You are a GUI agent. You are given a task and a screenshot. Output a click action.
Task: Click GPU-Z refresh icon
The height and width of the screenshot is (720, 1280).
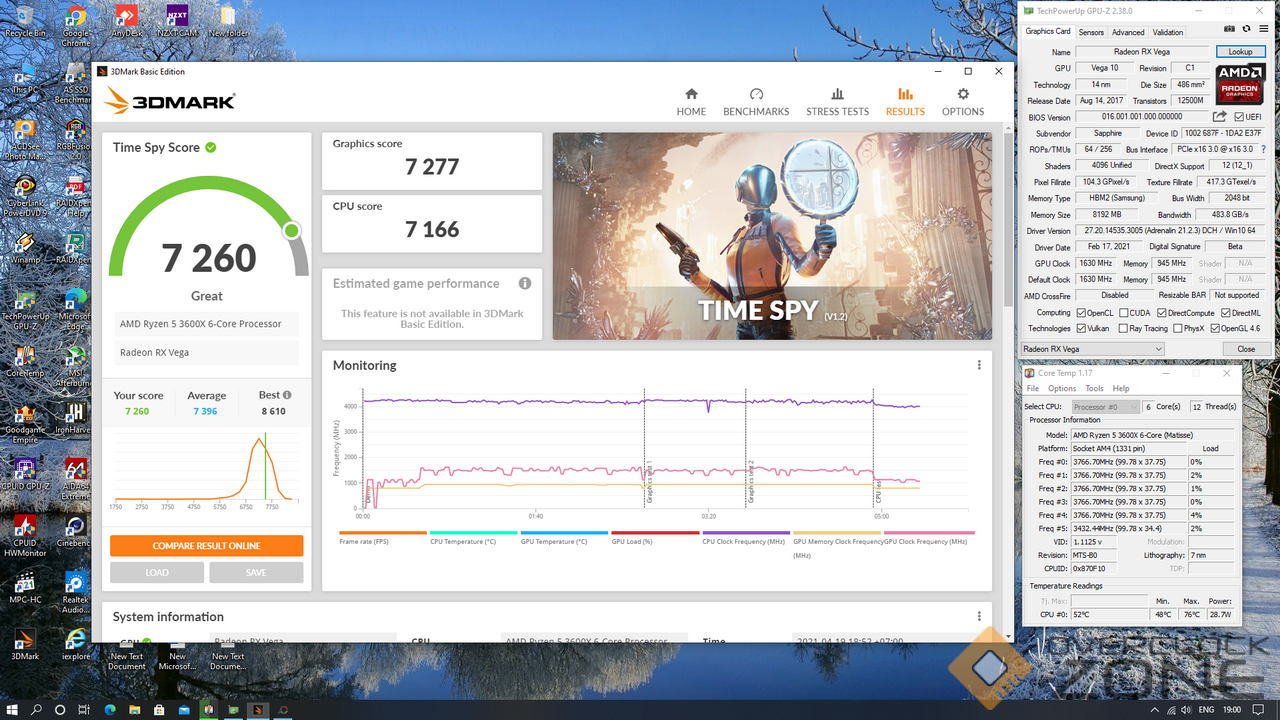tap(1246, 29)
